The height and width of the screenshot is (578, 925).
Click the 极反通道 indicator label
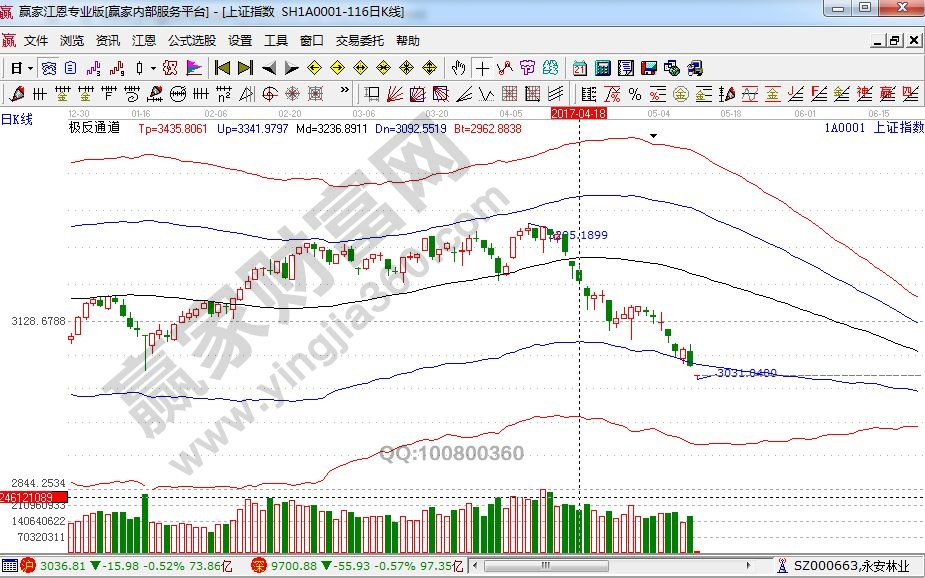coord(94,127)
